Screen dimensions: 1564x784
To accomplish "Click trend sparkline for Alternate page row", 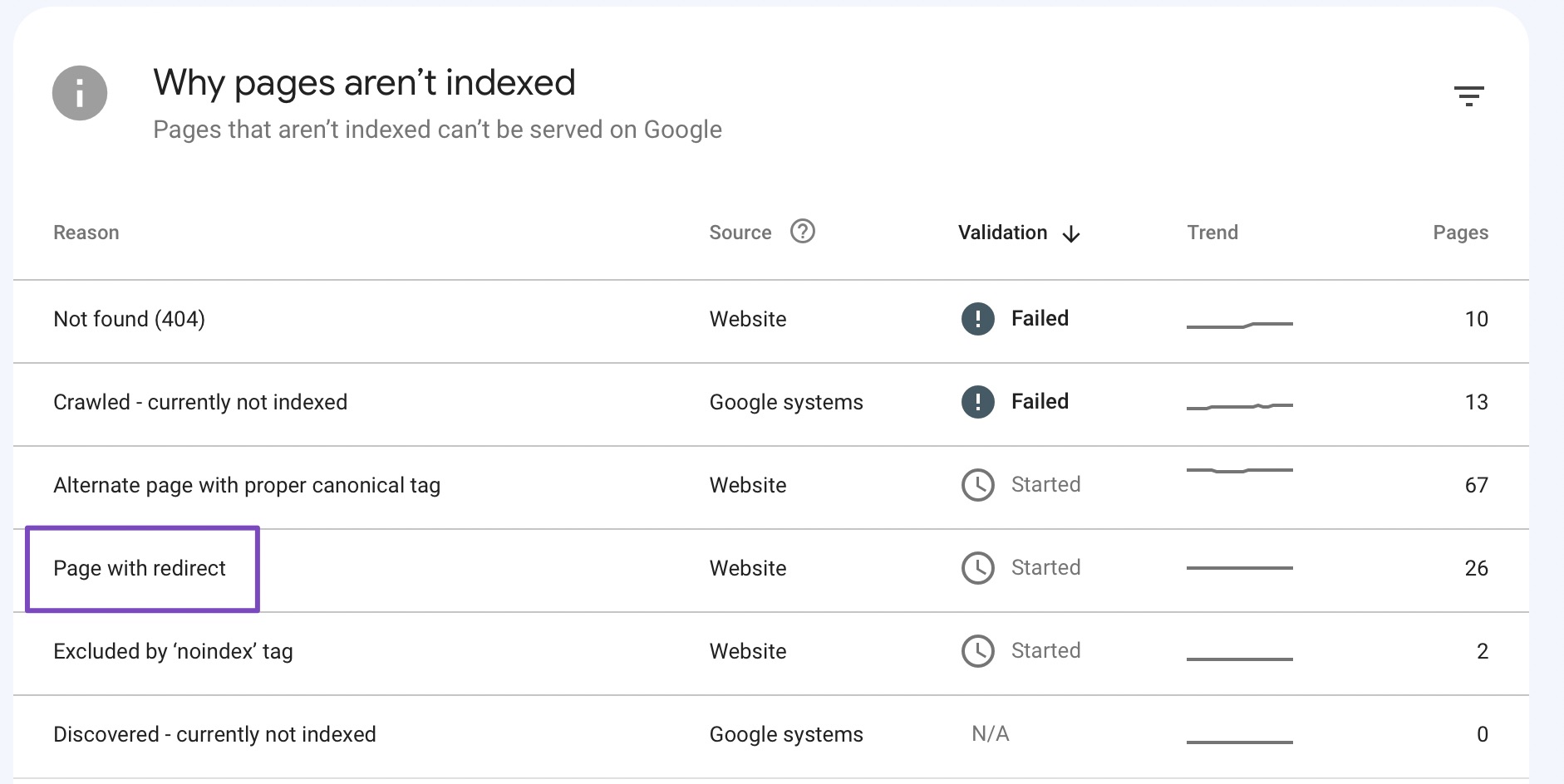I will pos(1240,471).
